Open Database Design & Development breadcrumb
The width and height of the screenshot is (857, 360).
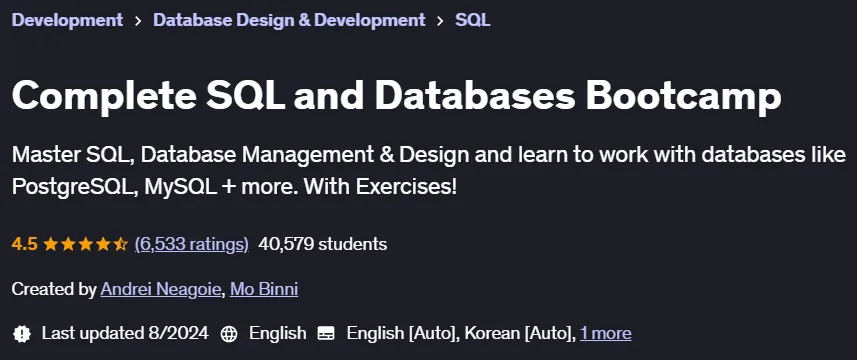coord(289,20)
